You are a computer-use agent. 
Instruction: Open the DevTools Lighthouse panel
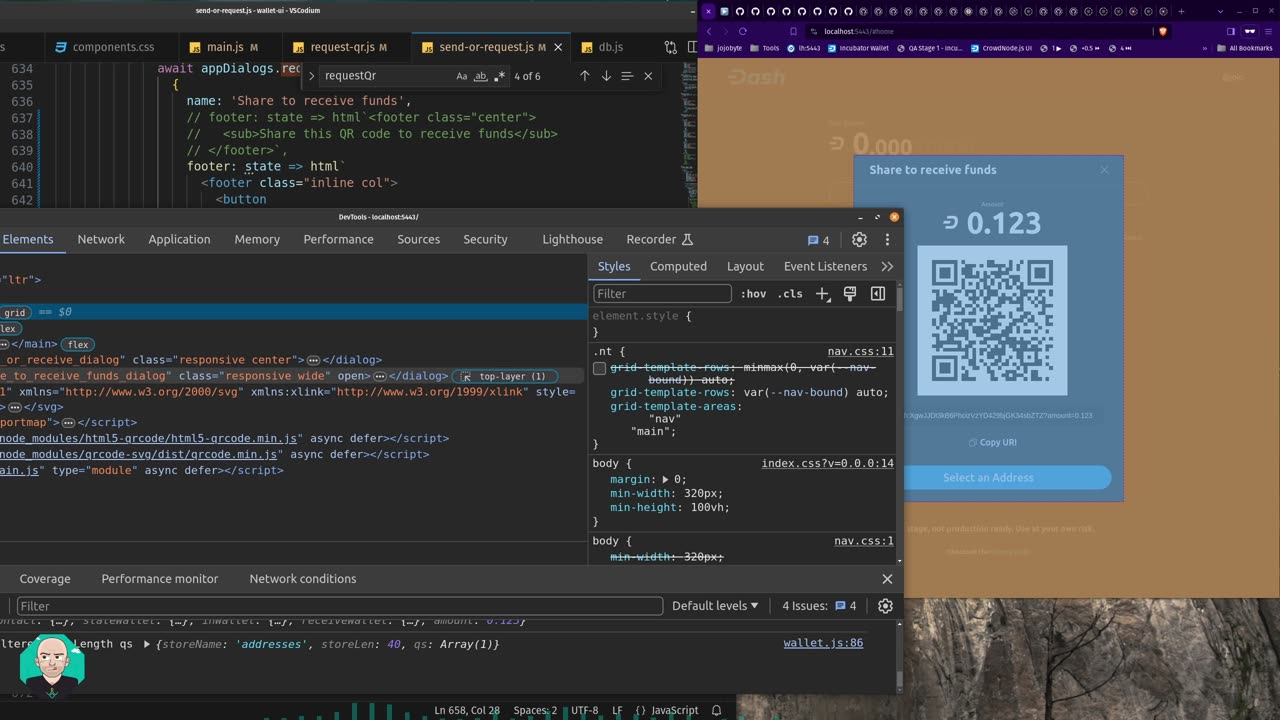(x=572, y=239)
